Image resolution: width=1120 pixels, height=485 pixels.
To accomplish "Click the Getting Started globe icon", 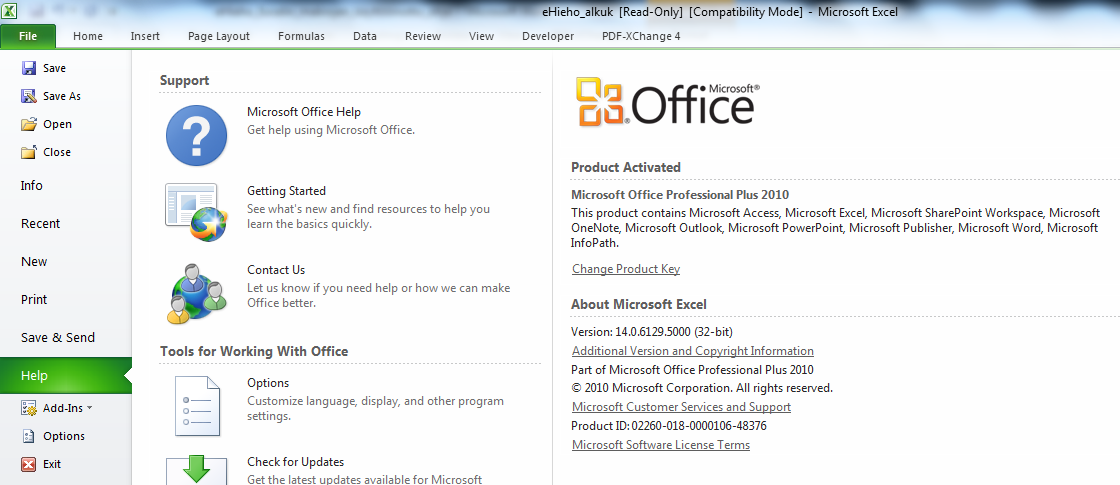I will pos(196,211).
